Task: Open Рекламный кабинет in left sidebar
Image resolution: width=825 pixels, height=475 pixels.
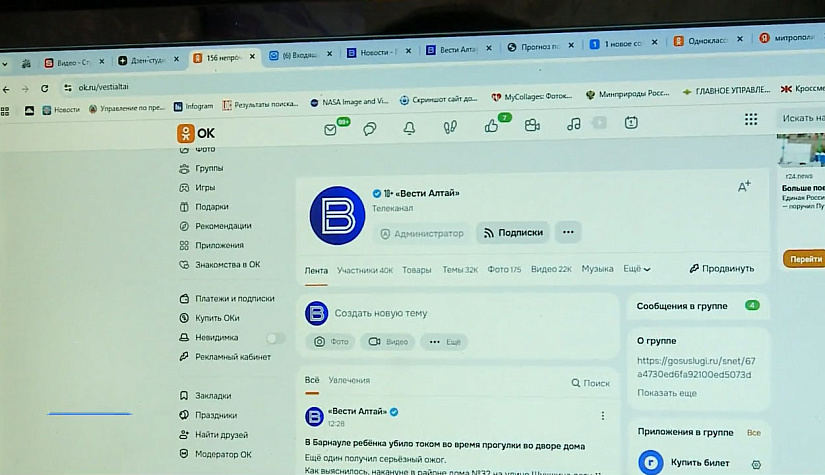Action: (232, 357)
